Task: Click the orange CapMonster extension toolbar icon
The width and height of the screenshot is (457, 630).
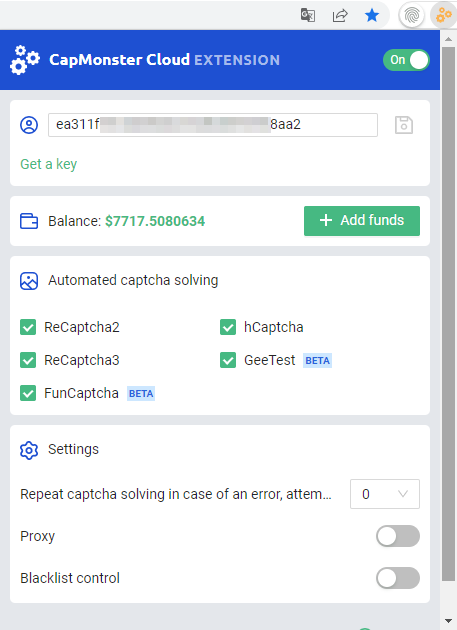Action: [444, 16]
